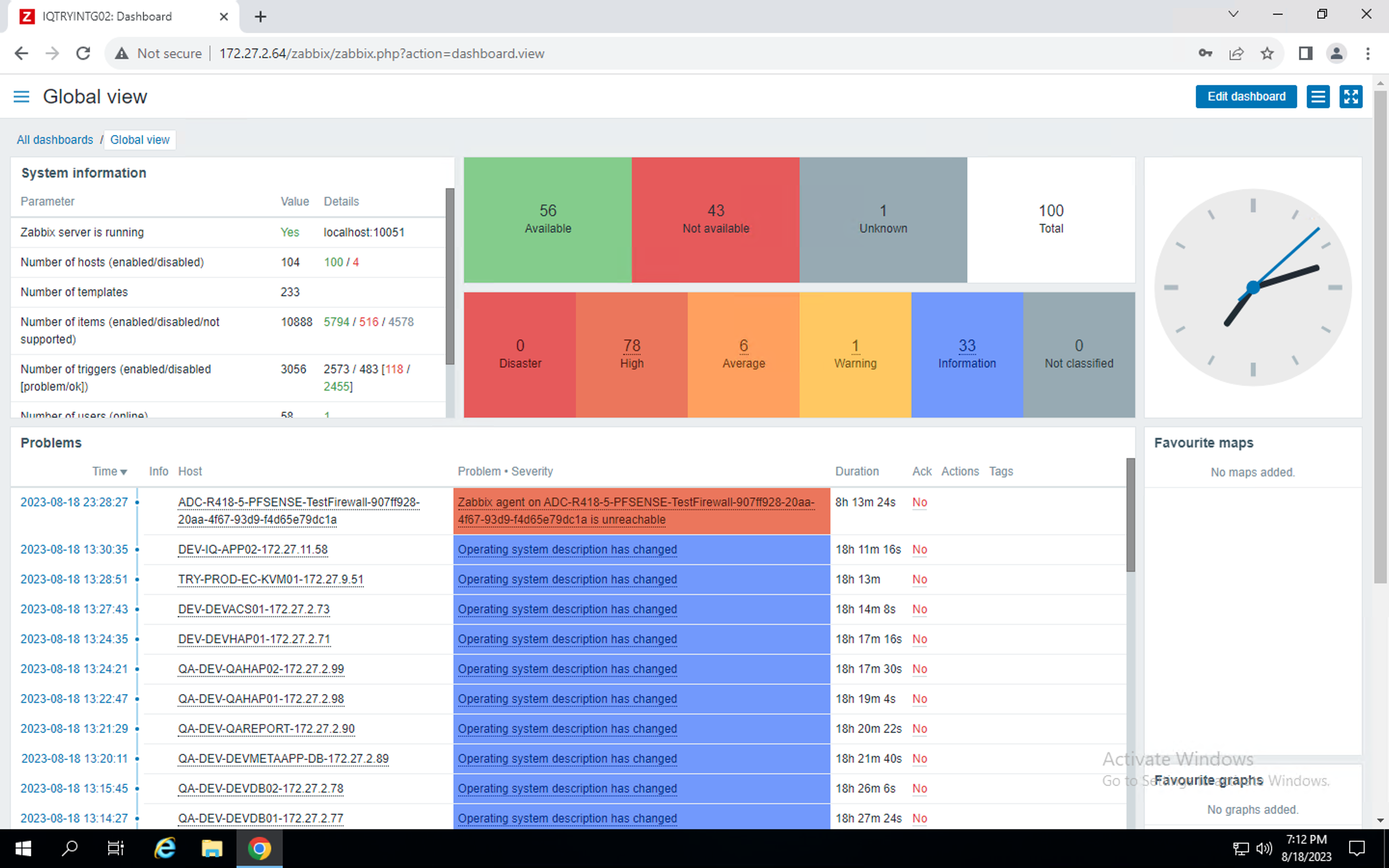Open saved passwords key icon
1389x868 pixels.
[1205, 54]
